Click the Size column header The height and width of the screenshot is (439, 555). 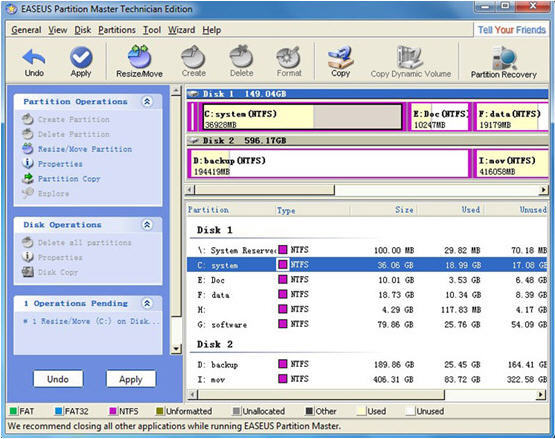coord(383,210)
